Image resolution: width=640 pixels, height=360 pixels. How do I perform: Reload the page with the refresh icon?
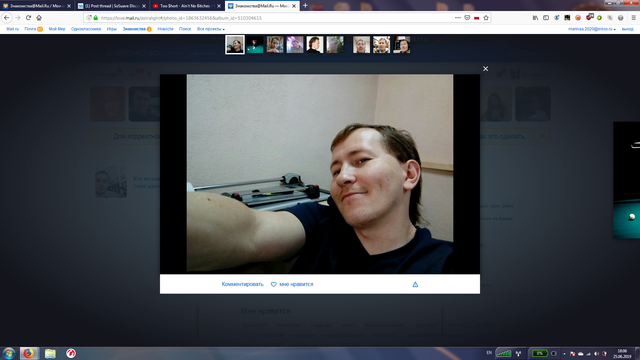point(28,18)
